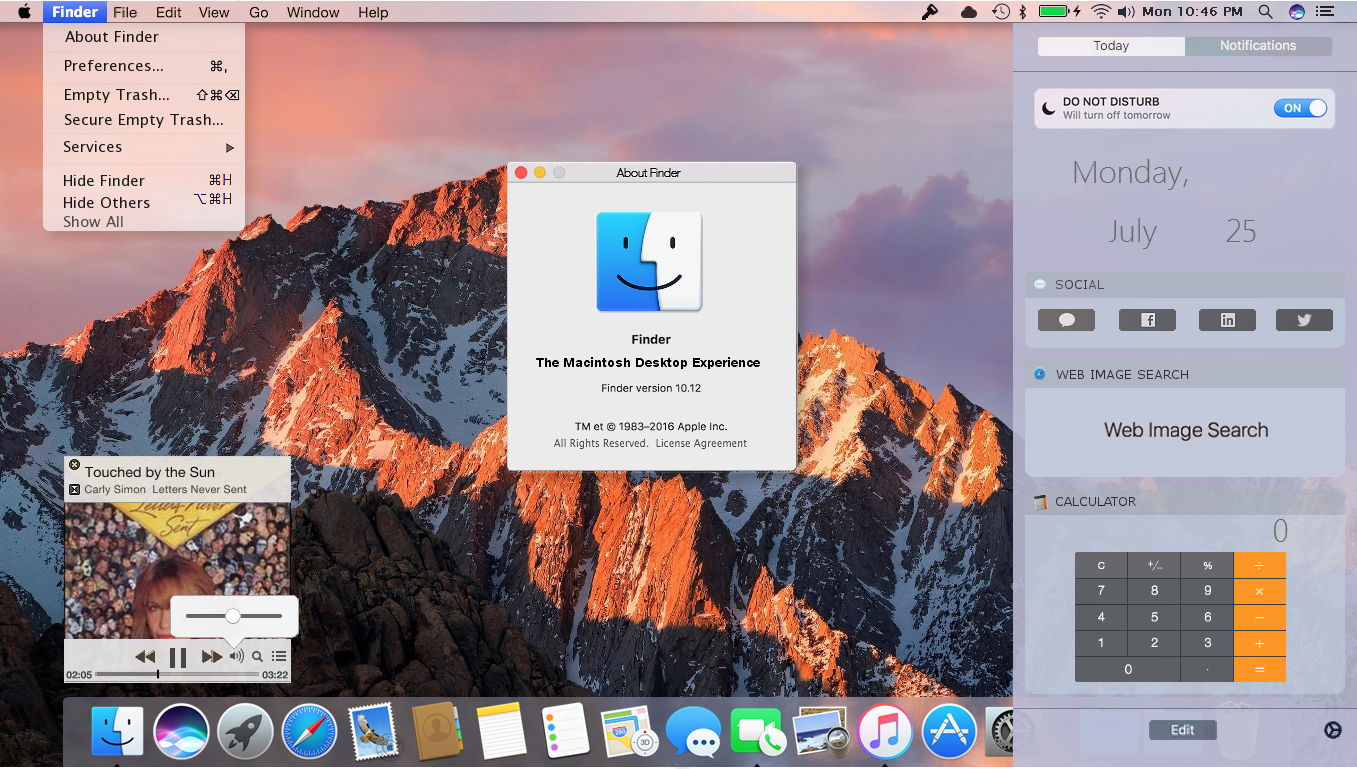Open Safari from the Dock
The image size is (1357, 769).
(x=308, y=731)
